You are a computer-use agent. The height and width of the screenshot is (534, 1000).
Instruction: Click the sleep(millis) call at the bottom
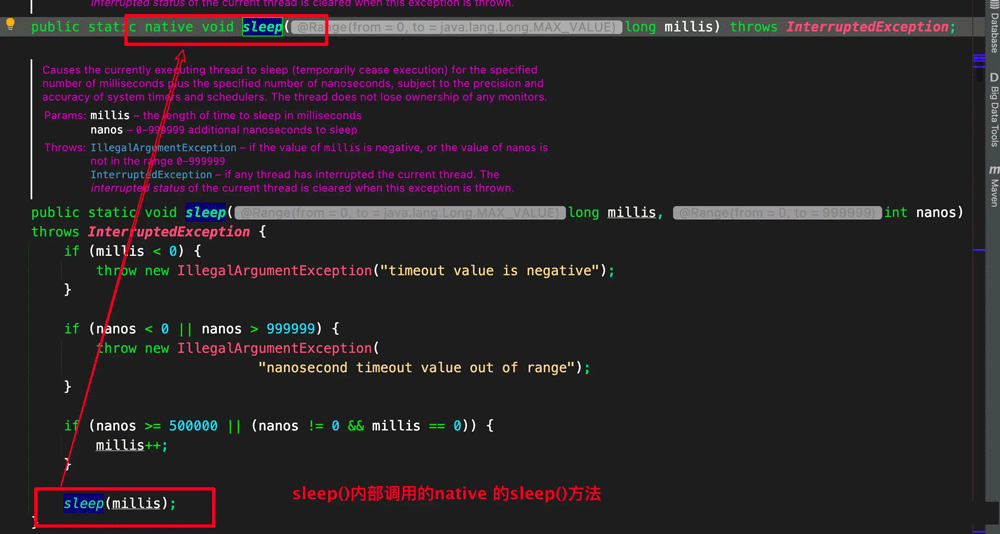[119, 503]
